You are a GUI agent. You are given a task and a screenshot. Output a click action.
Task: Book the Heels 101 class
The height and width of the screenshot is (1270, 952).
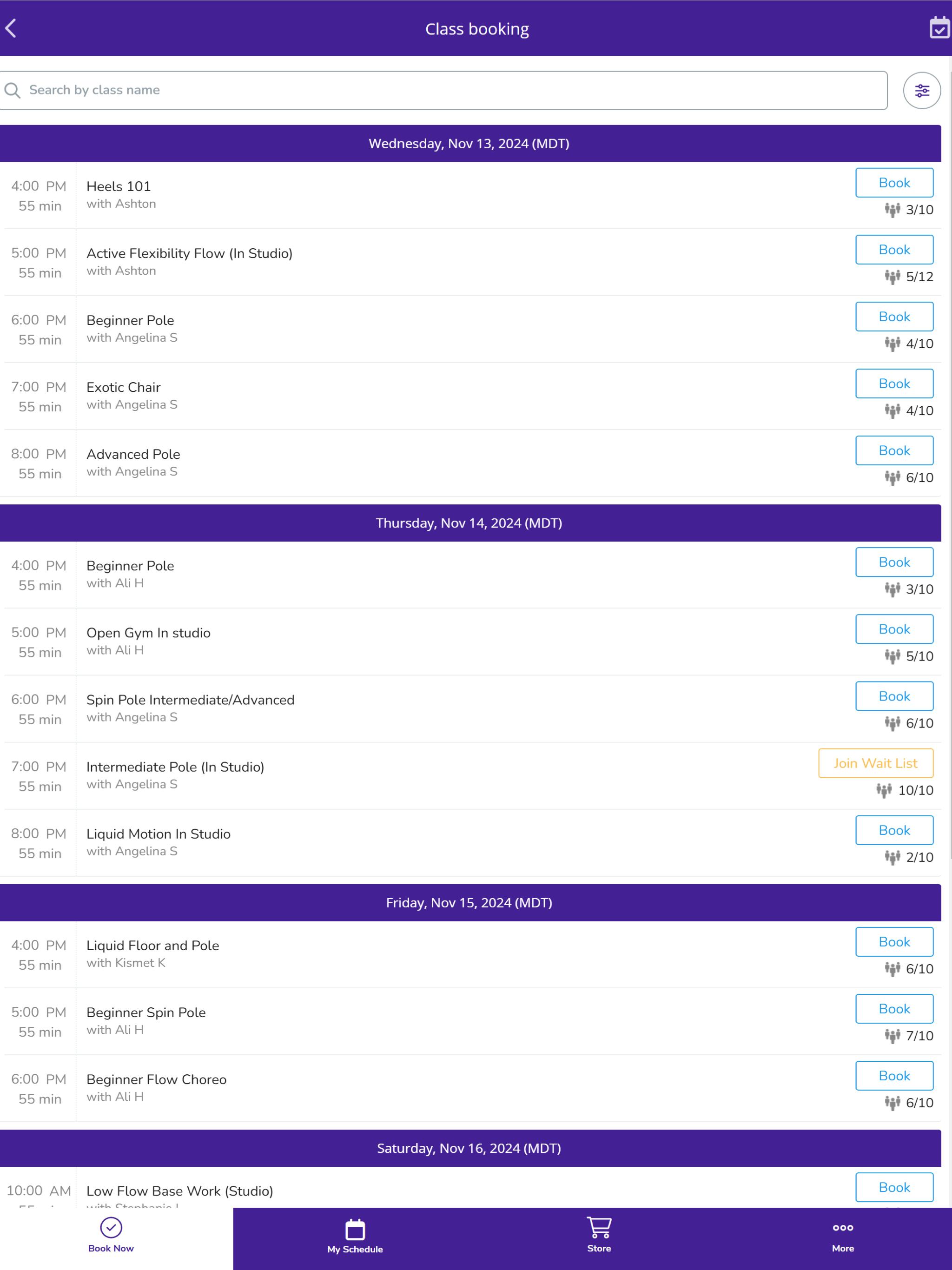click(x=894, y=183)
